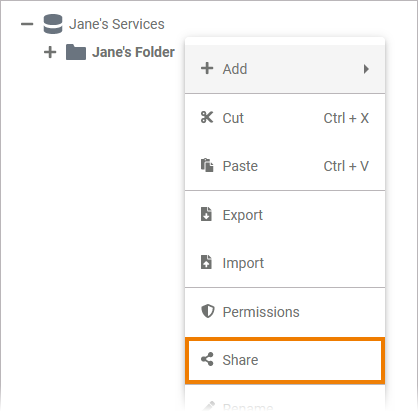Viewport: 418px width, 412px height.
Task: Click the Export file icon
Action: (x=206, y=214)
